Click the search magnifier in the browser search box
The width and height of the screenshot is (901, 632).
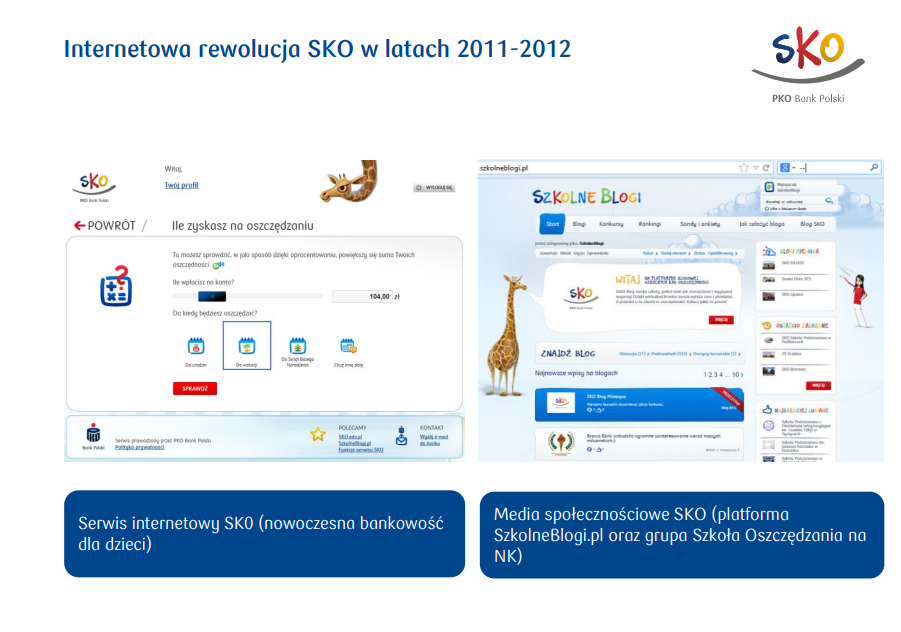pyautogui.click(x=874, y=167)
